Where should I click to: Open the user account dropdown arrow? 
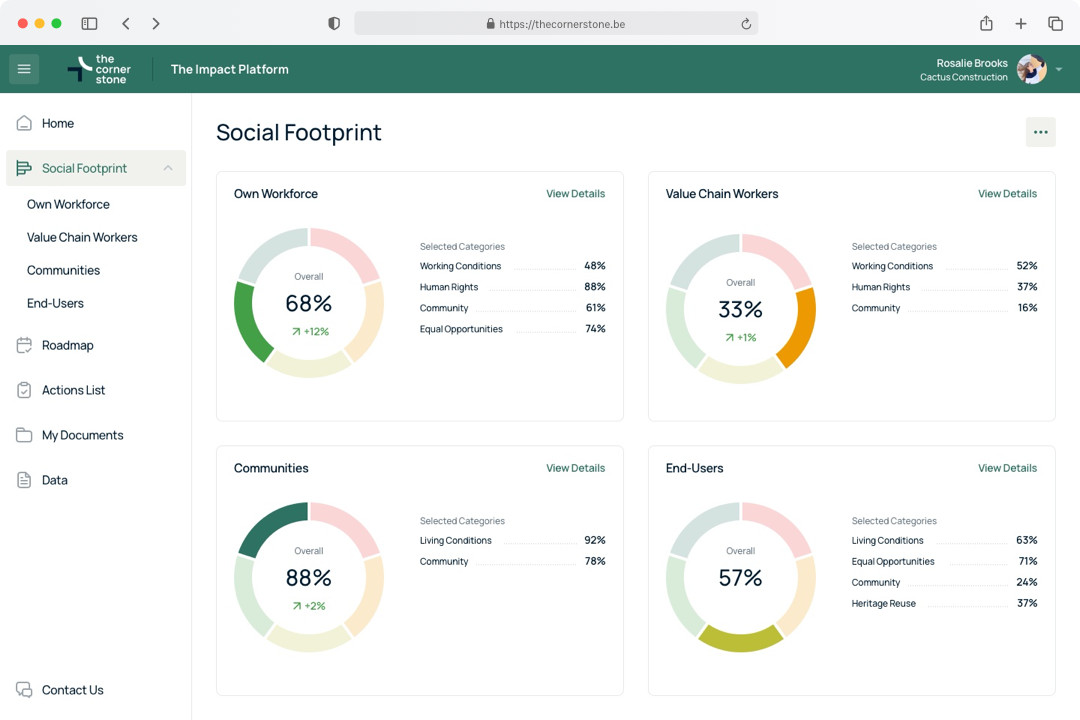(x=1059, y=69)
